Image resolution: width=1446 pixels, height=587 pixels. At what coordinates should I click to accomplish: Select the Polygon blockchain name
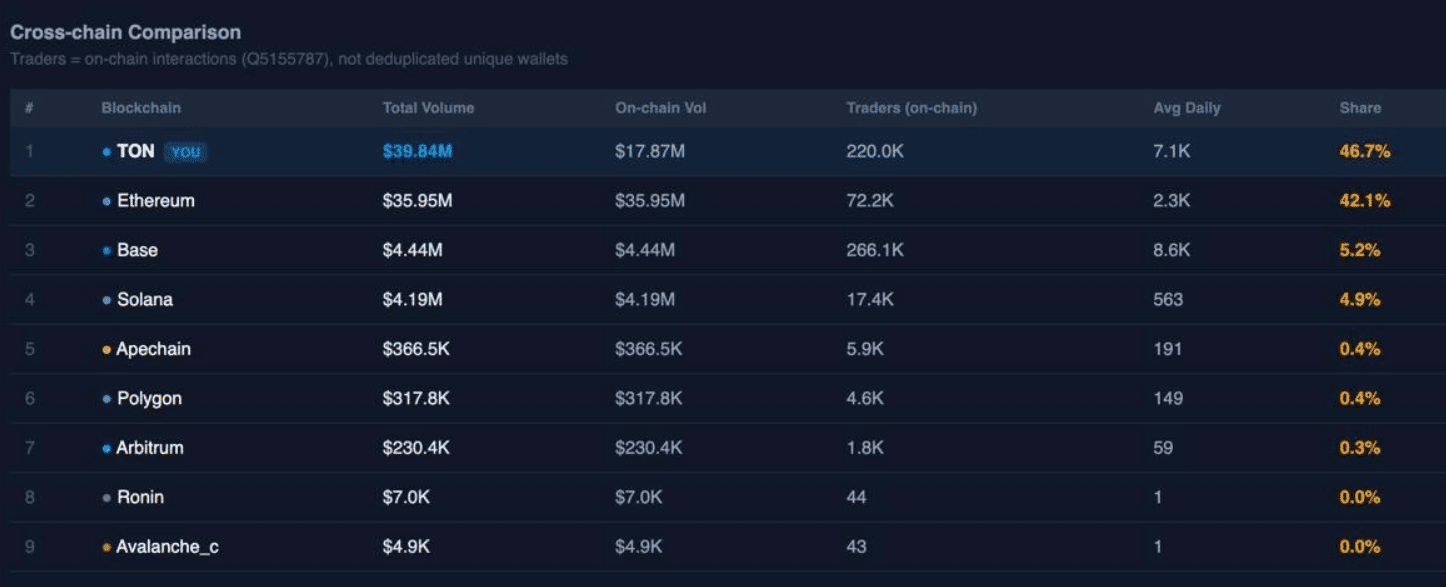coord(149,399)
